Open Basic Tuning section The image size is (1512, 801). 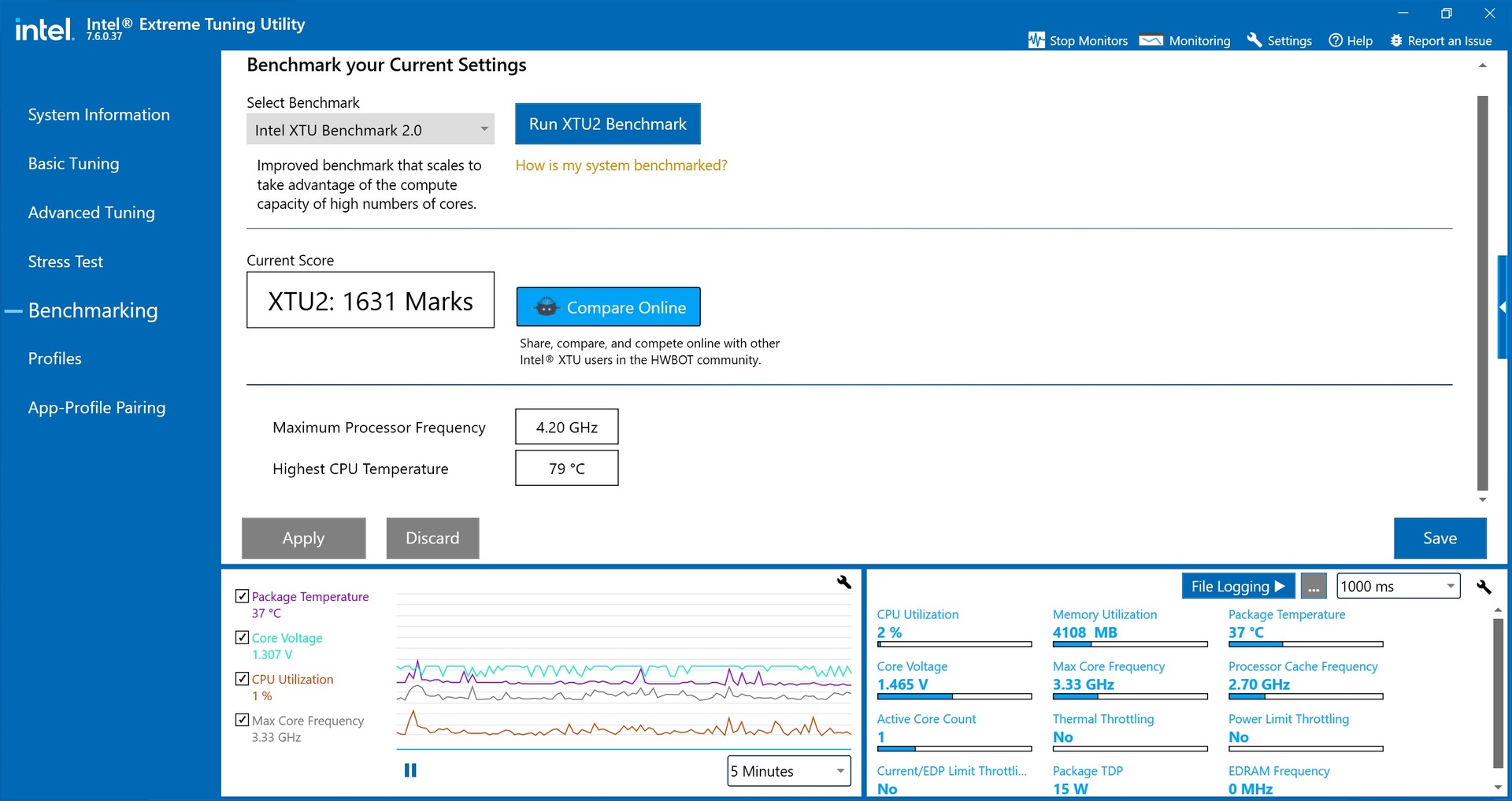[x=74, y=164]
